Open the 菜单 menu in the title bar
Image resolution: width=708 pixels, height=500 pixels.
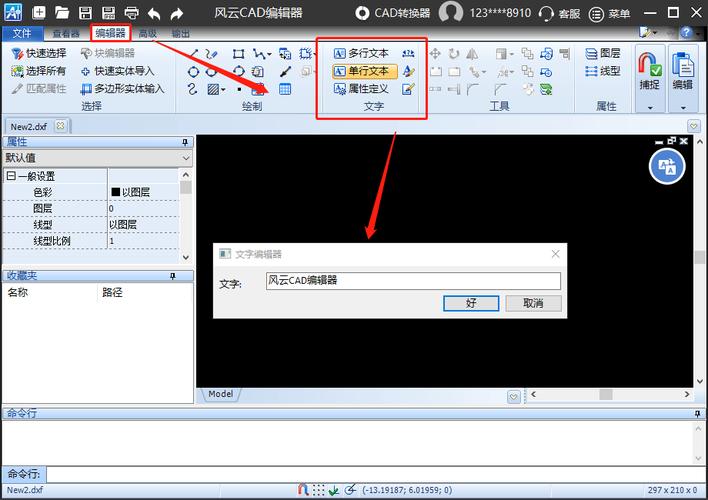609,14
